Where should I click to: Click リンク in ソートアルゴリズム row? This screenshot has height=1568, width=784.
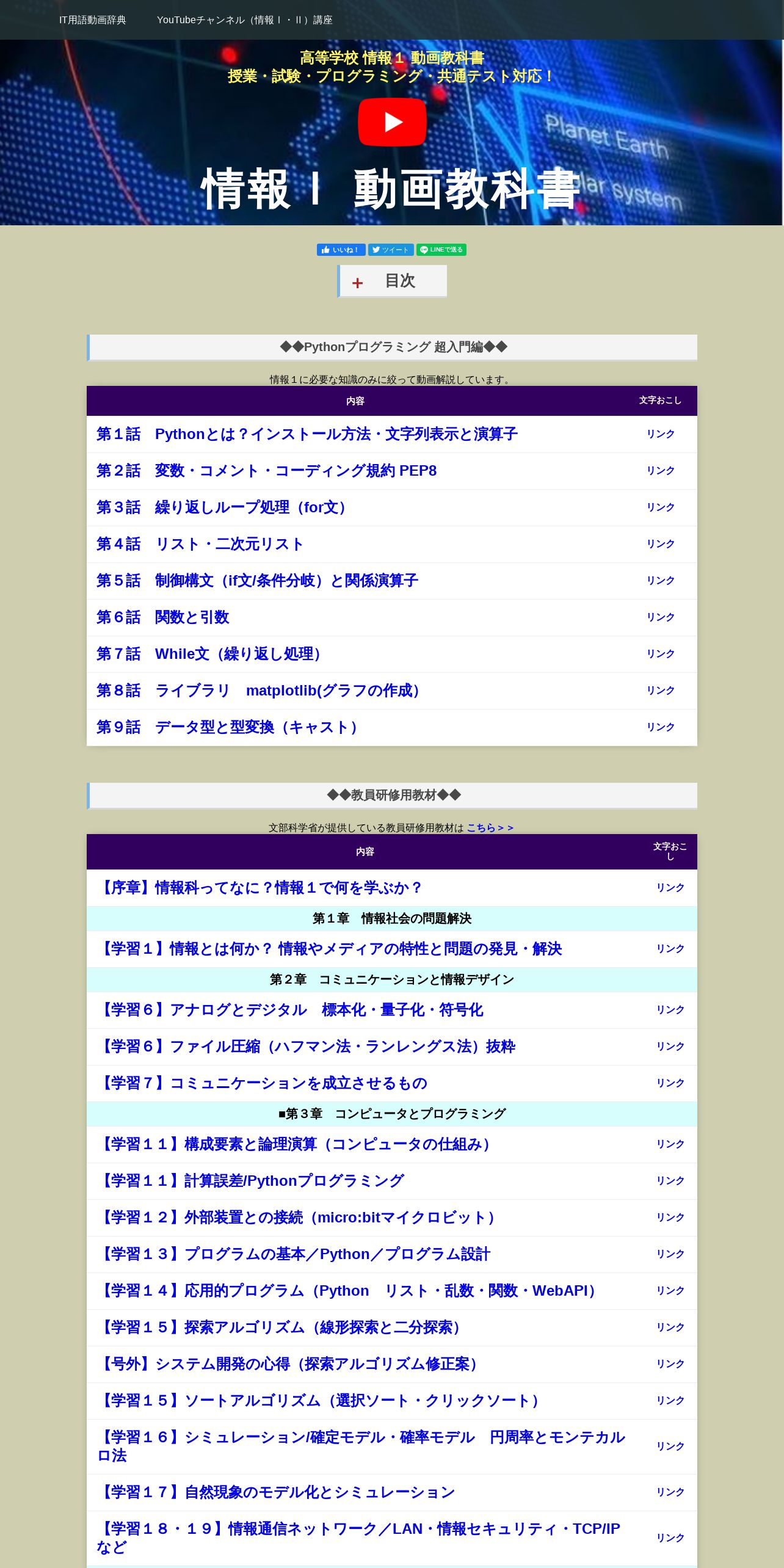coord(670,1401)
